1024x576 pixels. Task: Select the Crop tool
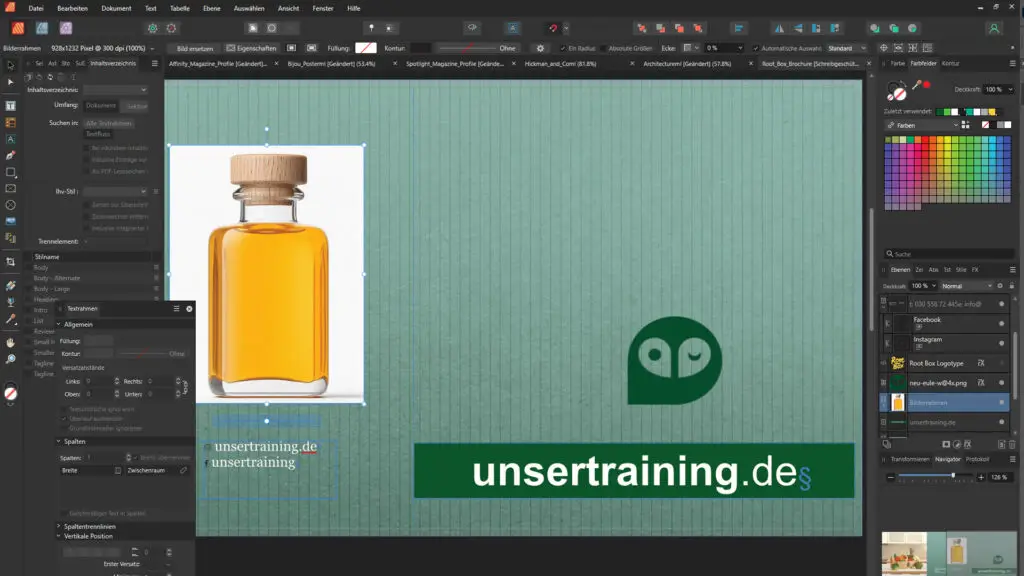pyautogui.click(x=10, y=262)
